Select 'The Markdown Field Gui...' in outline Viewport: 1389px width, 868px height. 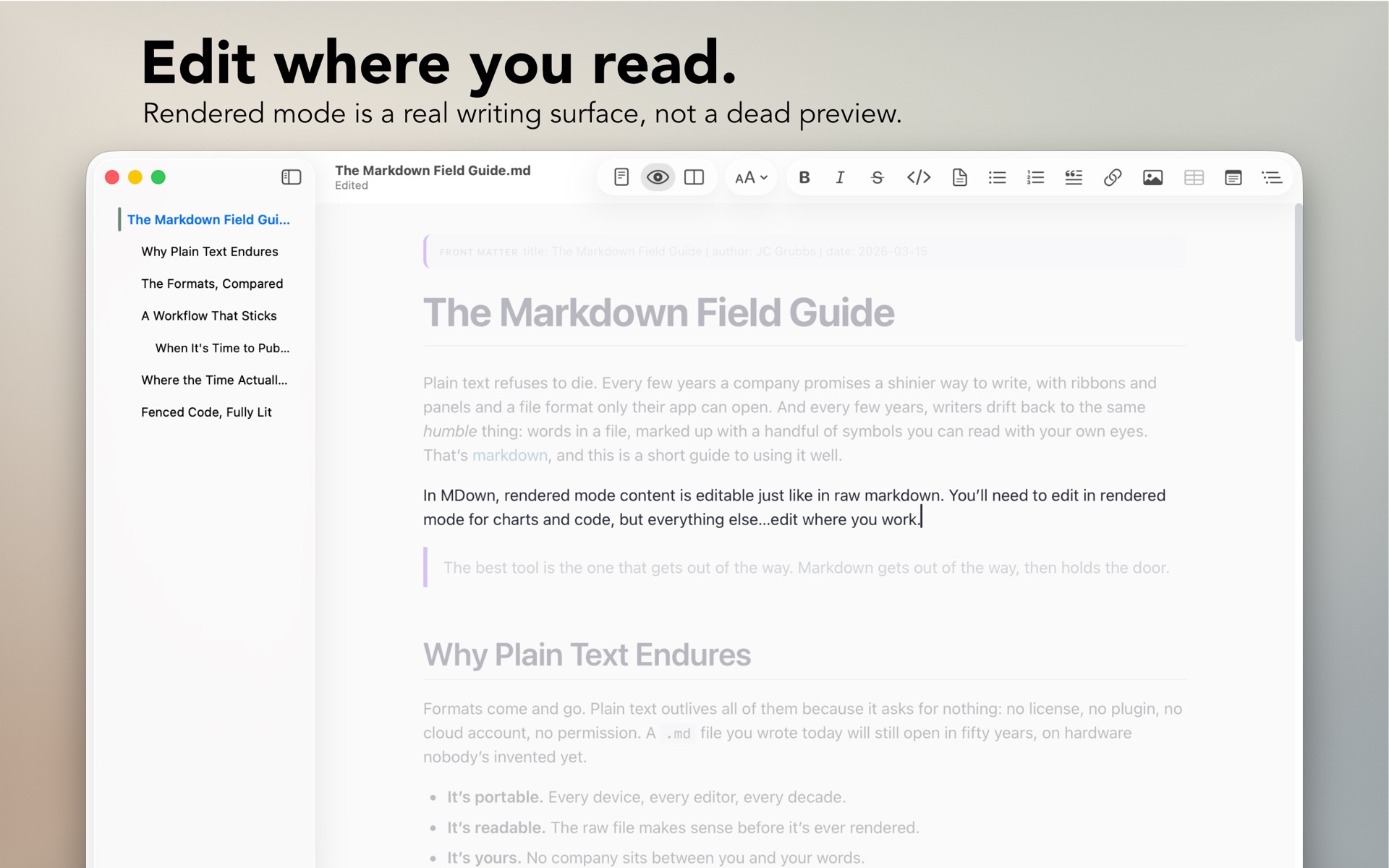point(208,219)
